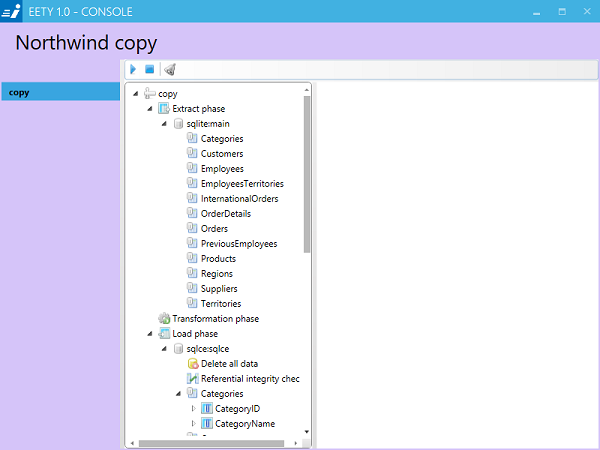The image size is (600, 450).
Task: Click the EmployeesTerritories table icon
Action: [x=192, y=183]
